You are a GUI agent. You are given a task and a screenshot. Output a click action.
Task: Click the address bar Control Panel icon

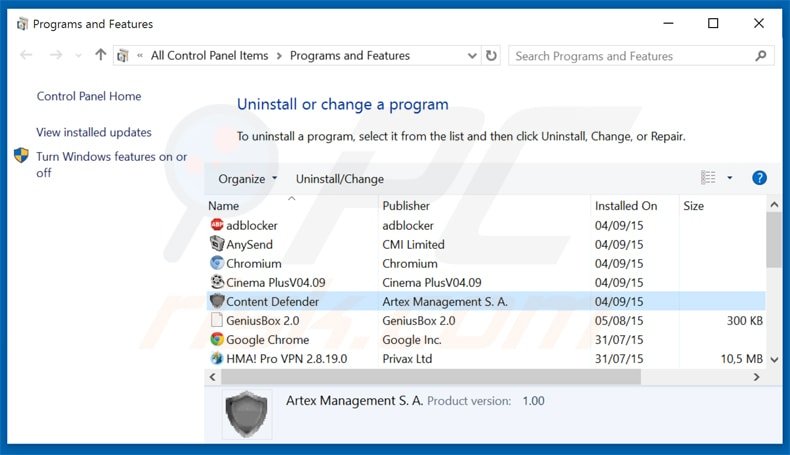pyautogui.click(x=122, y=55)
